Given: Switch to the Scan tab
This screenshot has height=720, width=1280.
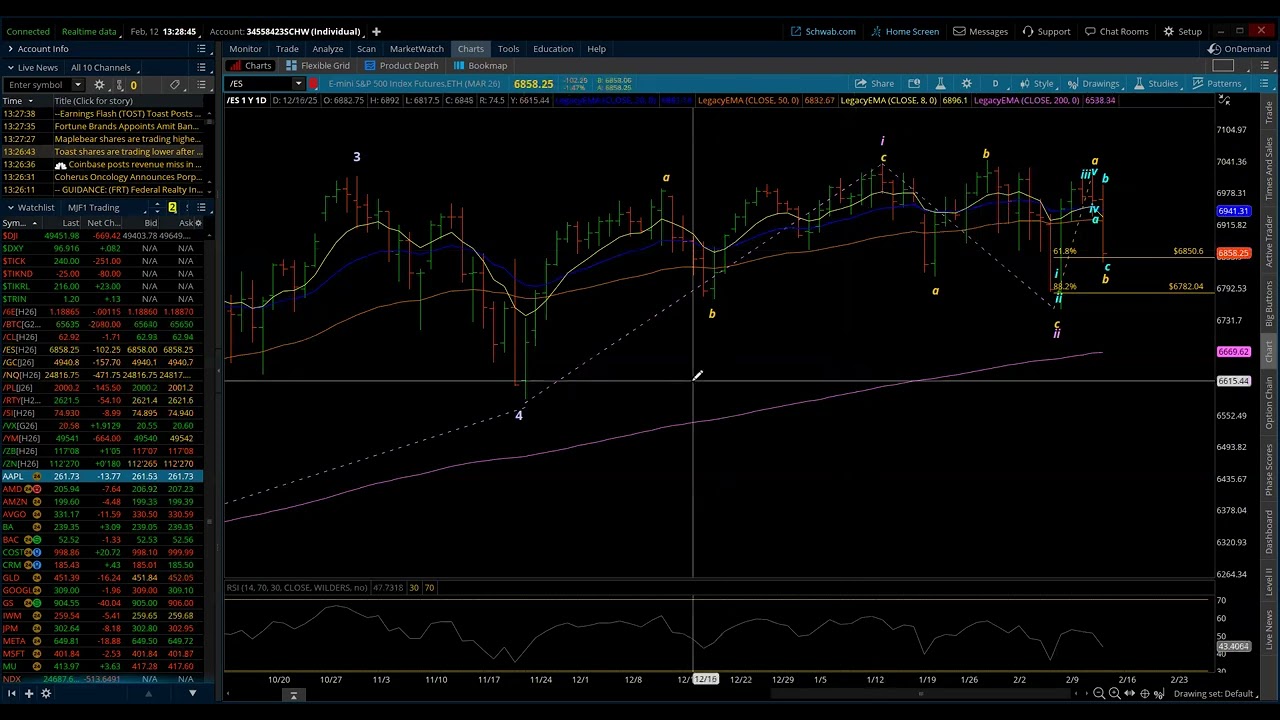Looking at the screenshot, I should 366,49.
